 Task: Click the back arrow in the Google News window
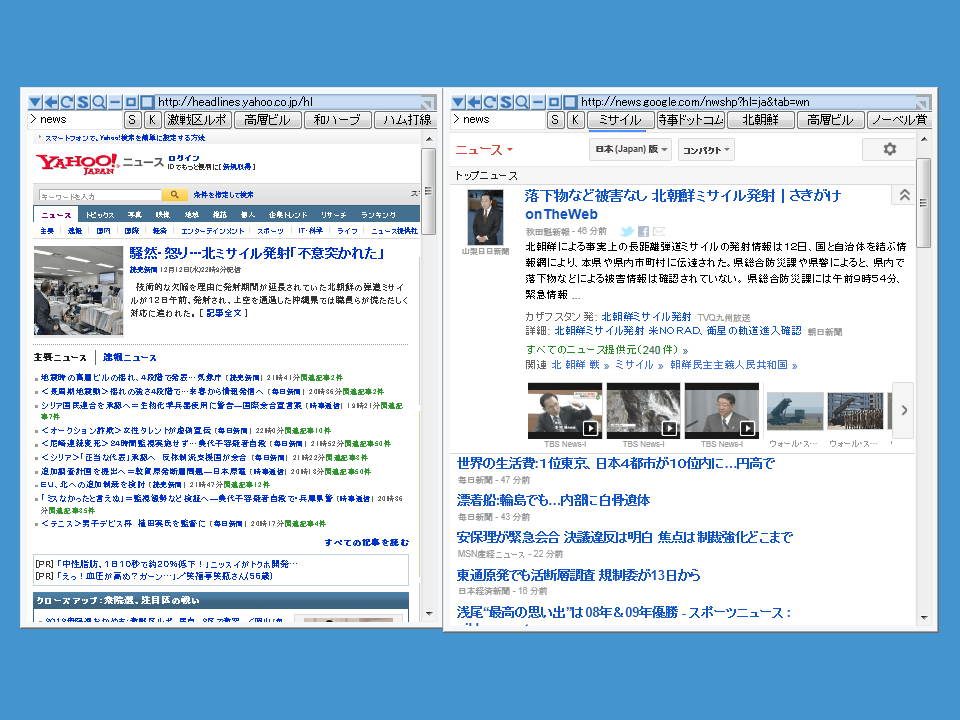click(474, 102)
